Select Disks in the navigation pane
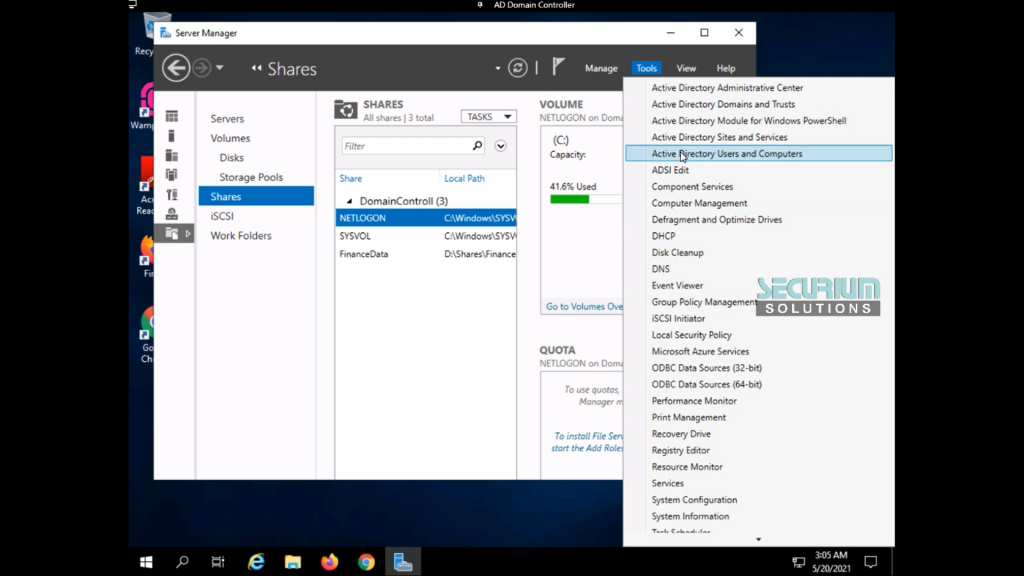Image resolution: width=1024 pixels, height=576 pixels. click(x=231, y=158)
